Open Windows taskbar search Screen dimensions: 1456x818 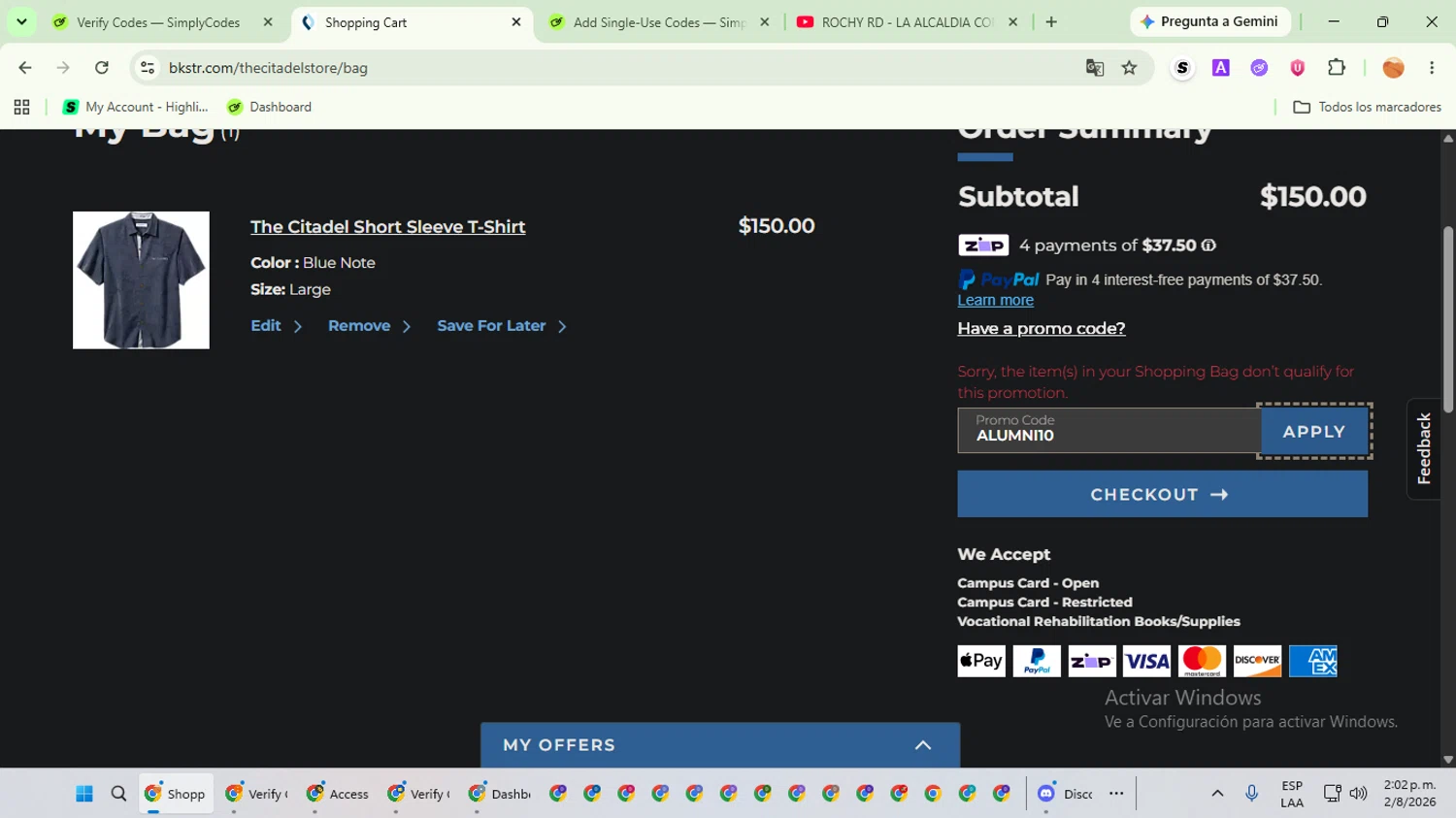click(x=118, y=794)
